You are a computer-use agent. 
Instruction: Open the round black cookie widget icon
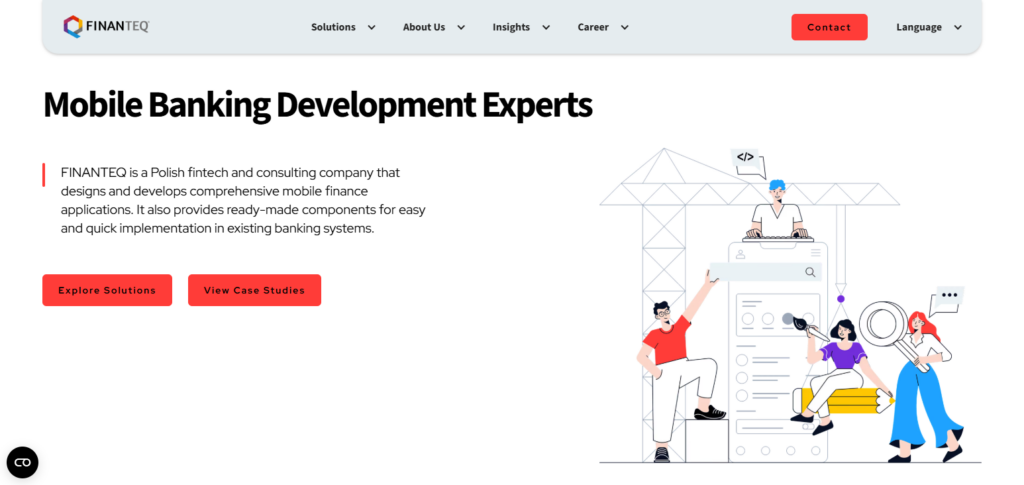22,463
